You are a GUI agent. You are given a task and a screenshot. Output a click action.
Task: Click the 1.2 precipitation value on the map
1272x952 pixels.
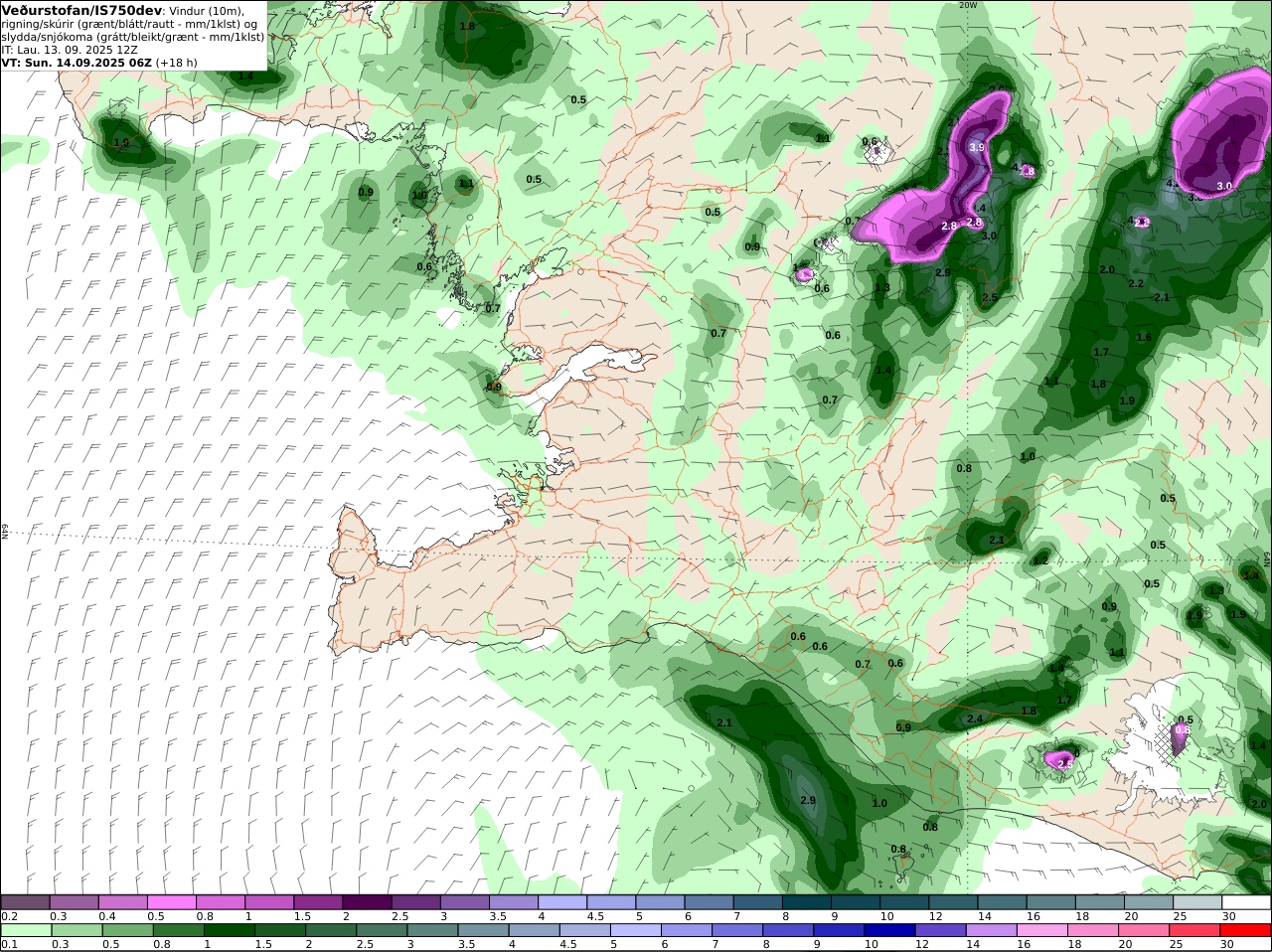1040,561
